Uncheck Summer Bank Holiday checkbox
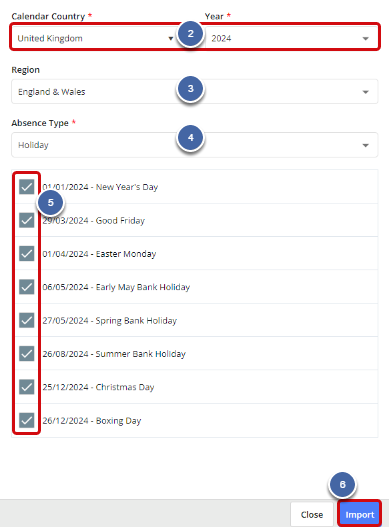The height and width of the screenshot is (527, 389). click(27, 354)
